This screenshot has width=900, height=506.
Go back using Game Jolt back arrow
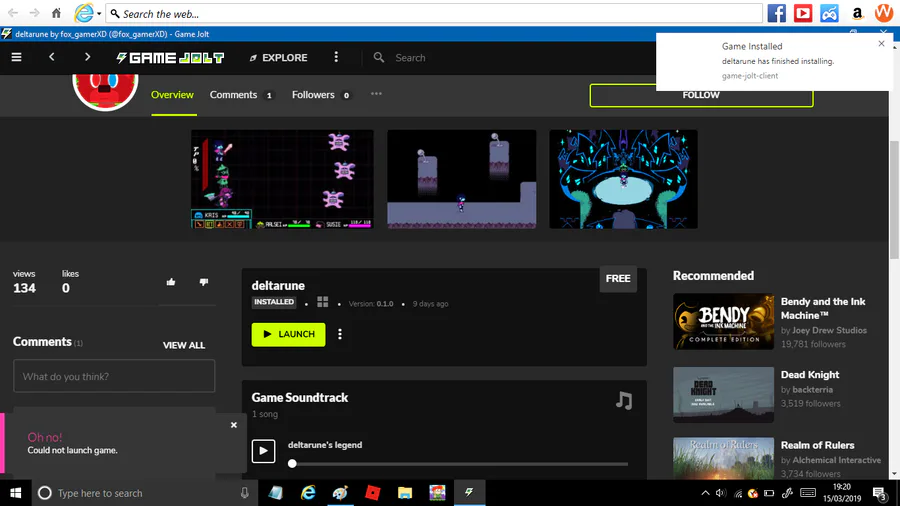click(52, 57)
